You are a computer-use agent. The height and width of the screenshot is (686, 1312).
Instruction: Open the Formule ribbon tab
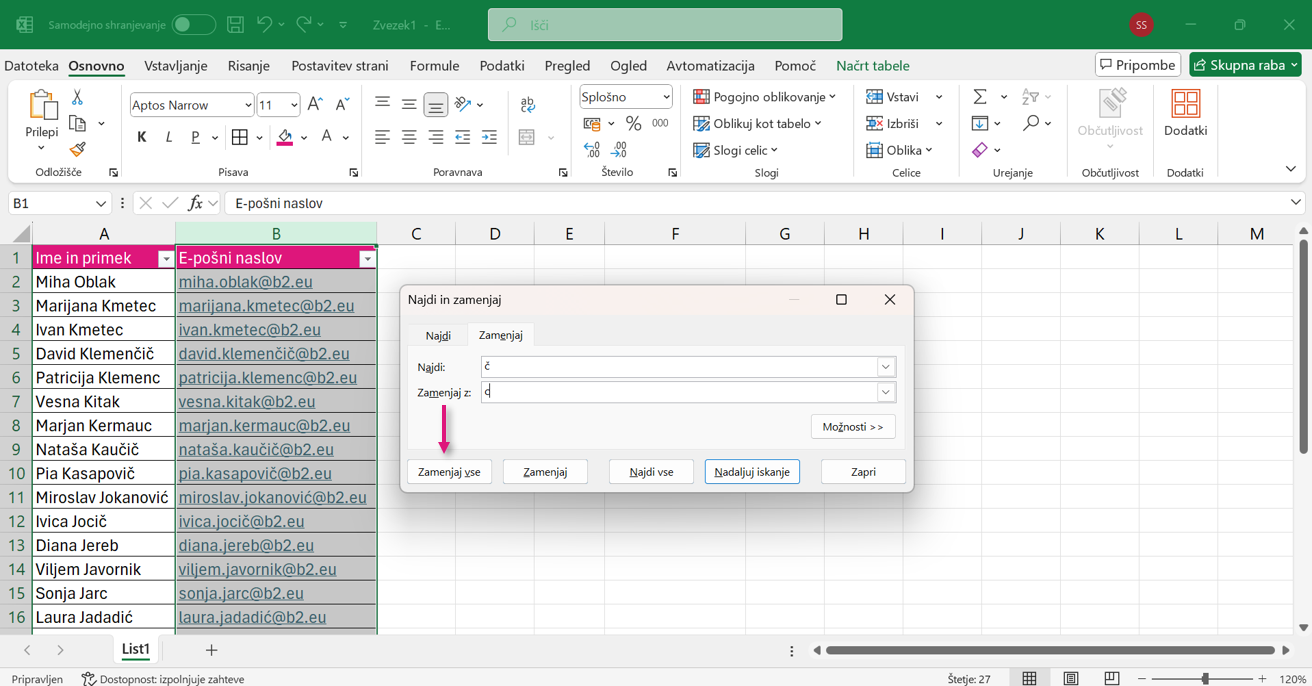tap(434, 66)
